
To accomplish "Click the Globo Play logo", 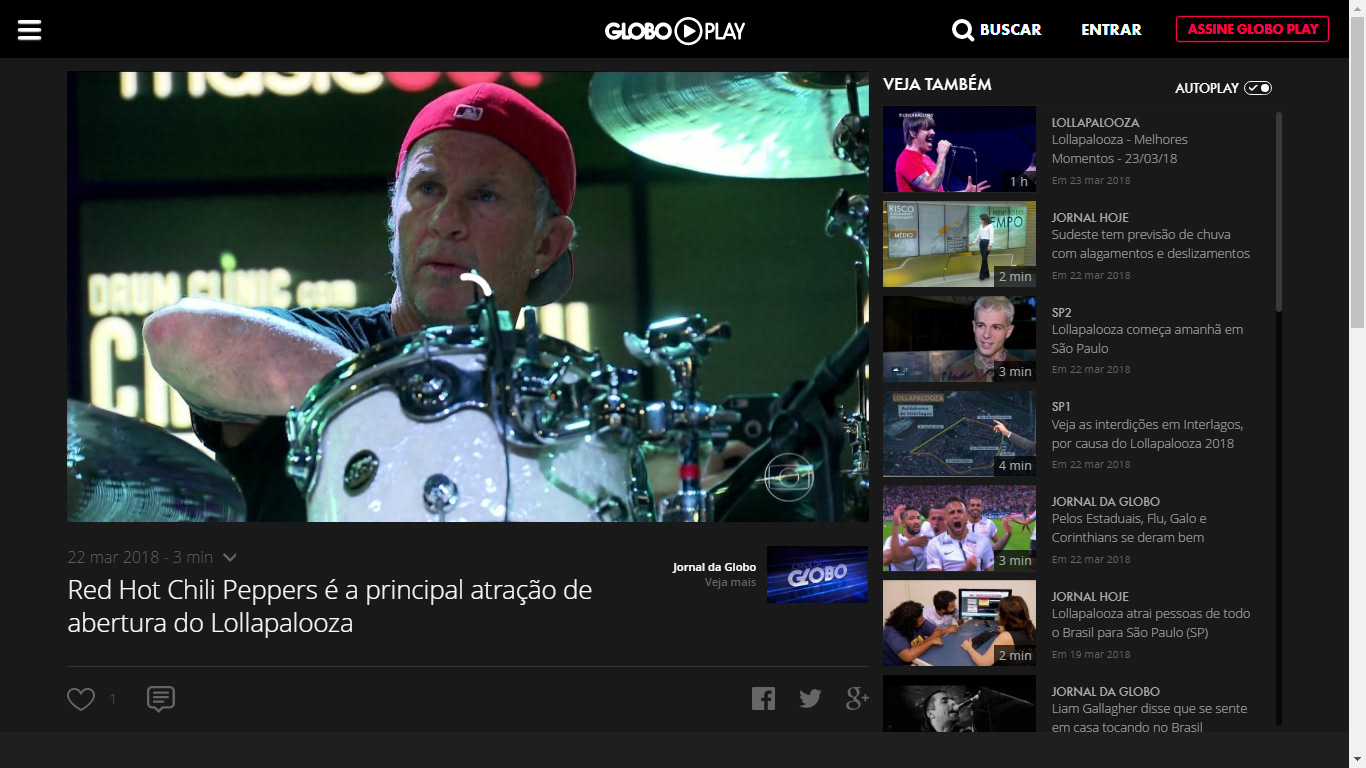I will 675,31.
